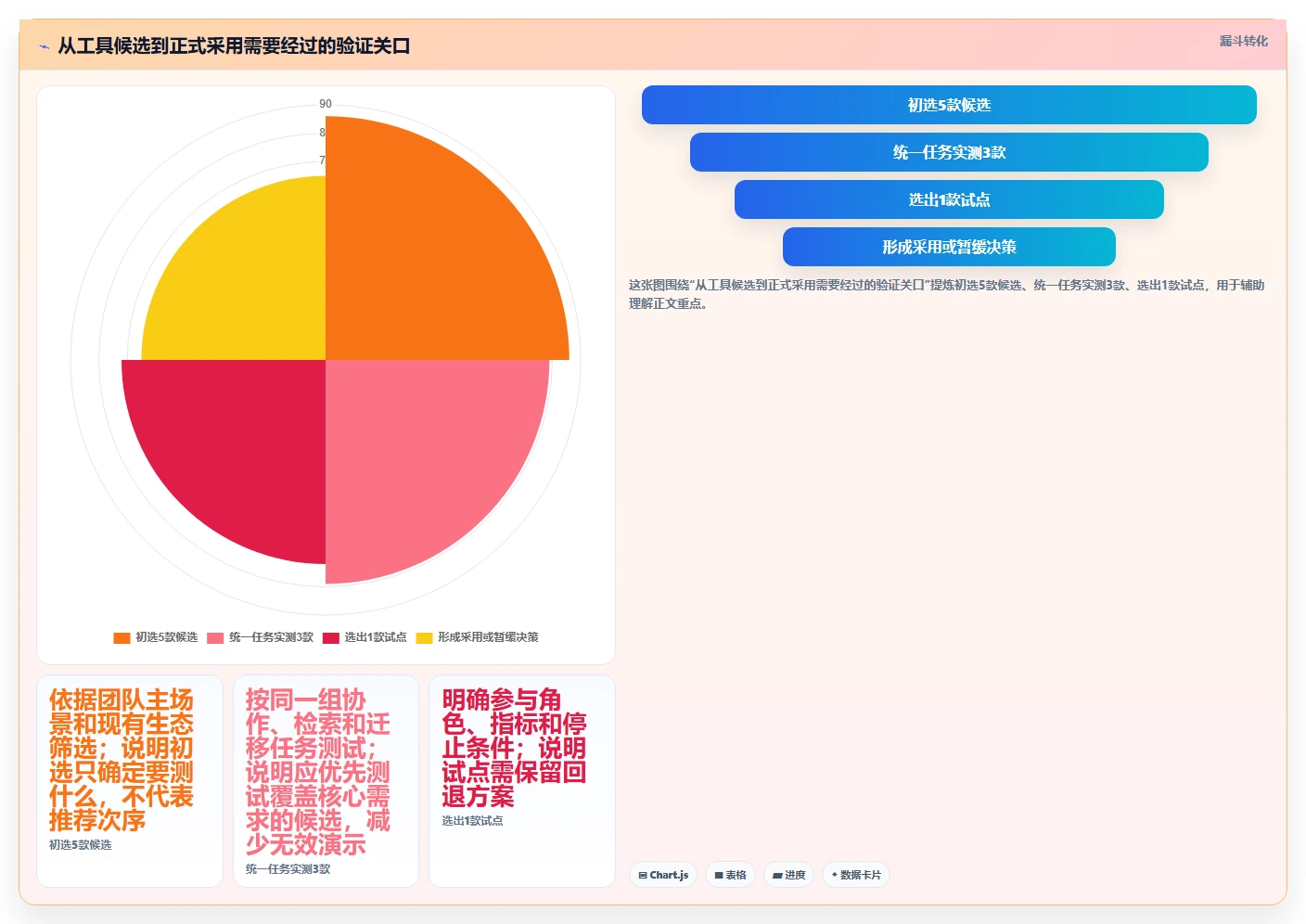1306x924 pixels.
Task: Click legend text 初选5款候选
Action: (167, 637)
